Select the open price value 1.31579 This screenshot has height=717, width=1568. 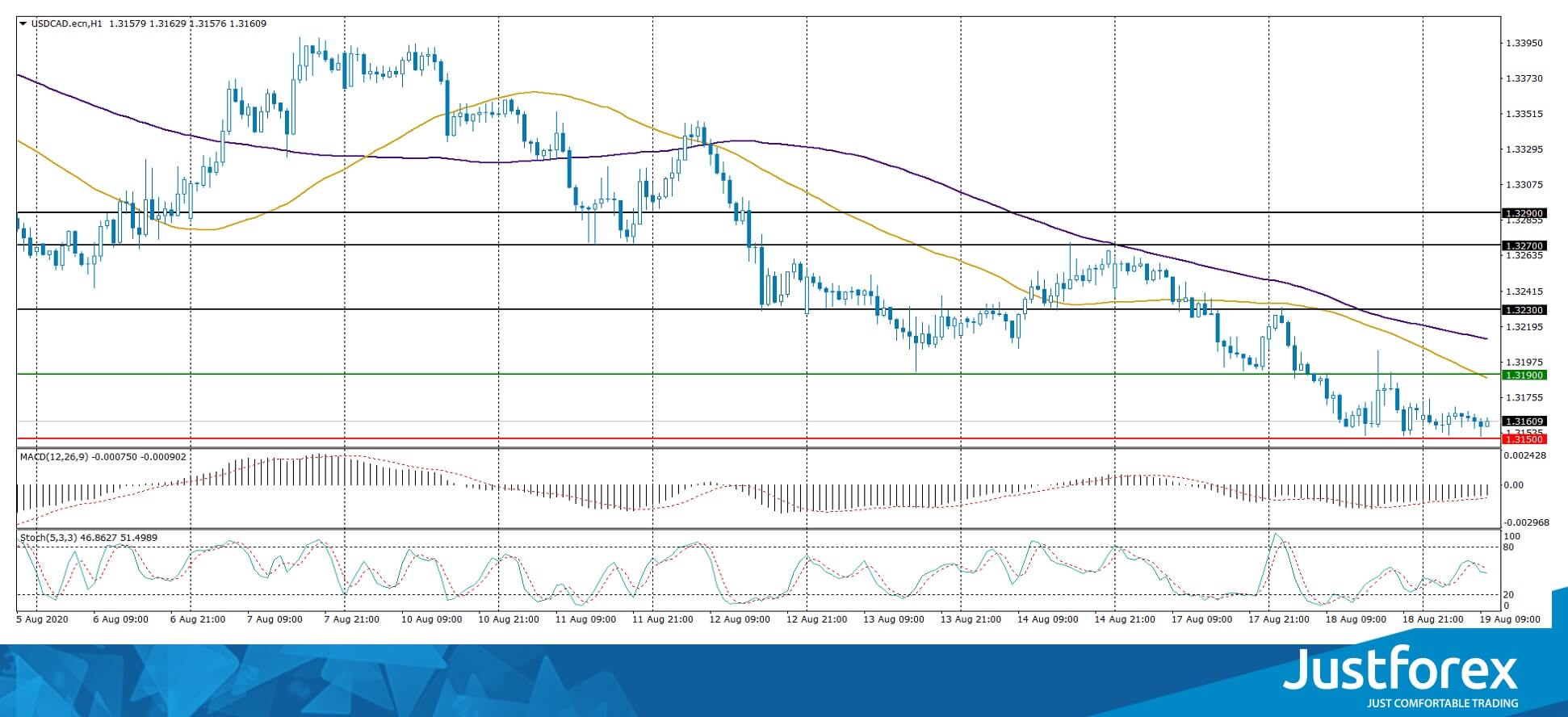[127, 23]
